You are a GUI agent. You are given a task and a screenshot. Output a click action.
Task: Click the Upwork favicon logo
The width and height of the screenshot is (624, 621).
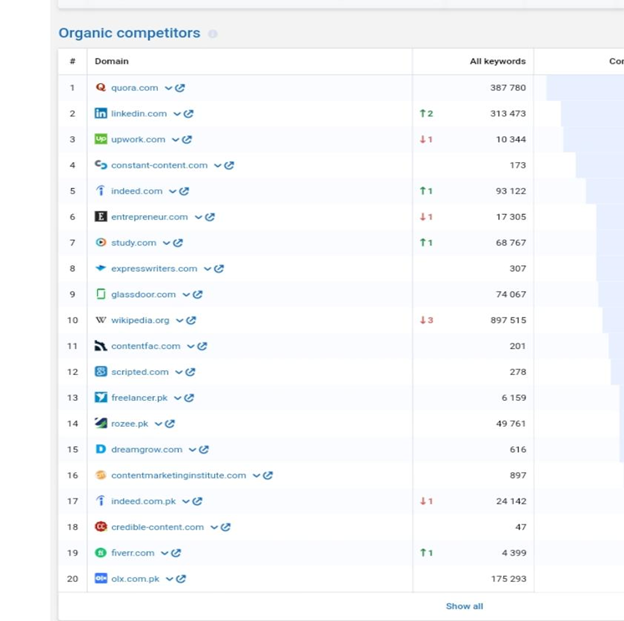[101, 139]
